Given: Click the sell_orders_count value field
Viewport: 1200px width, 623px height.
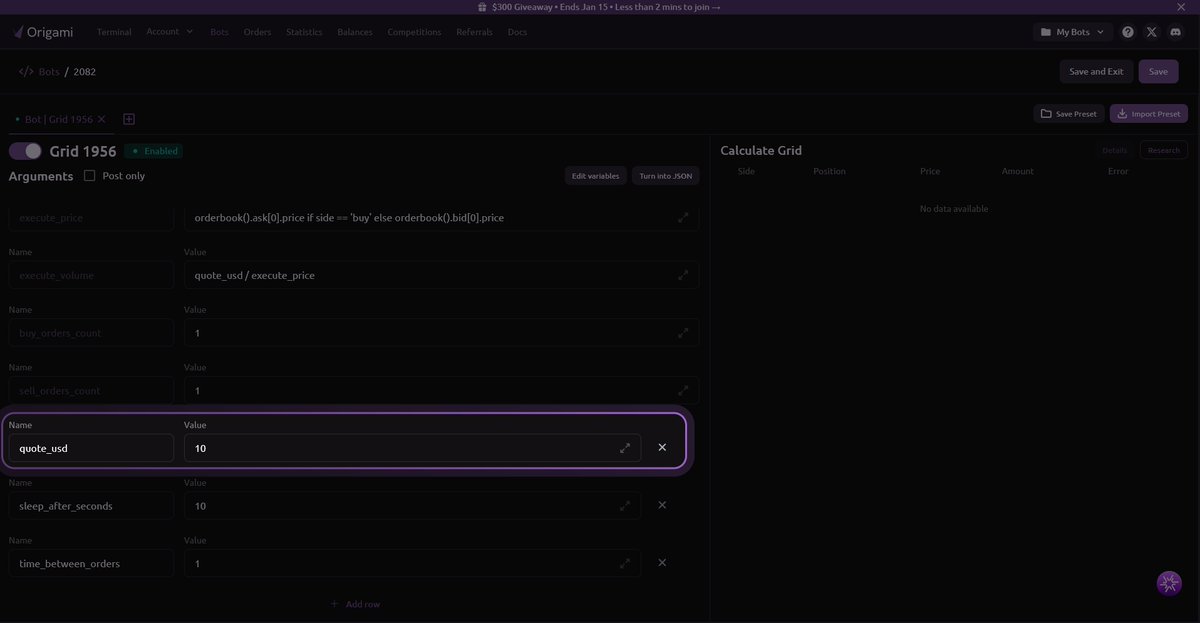Looking at the screenshot, I should [441, 391].
